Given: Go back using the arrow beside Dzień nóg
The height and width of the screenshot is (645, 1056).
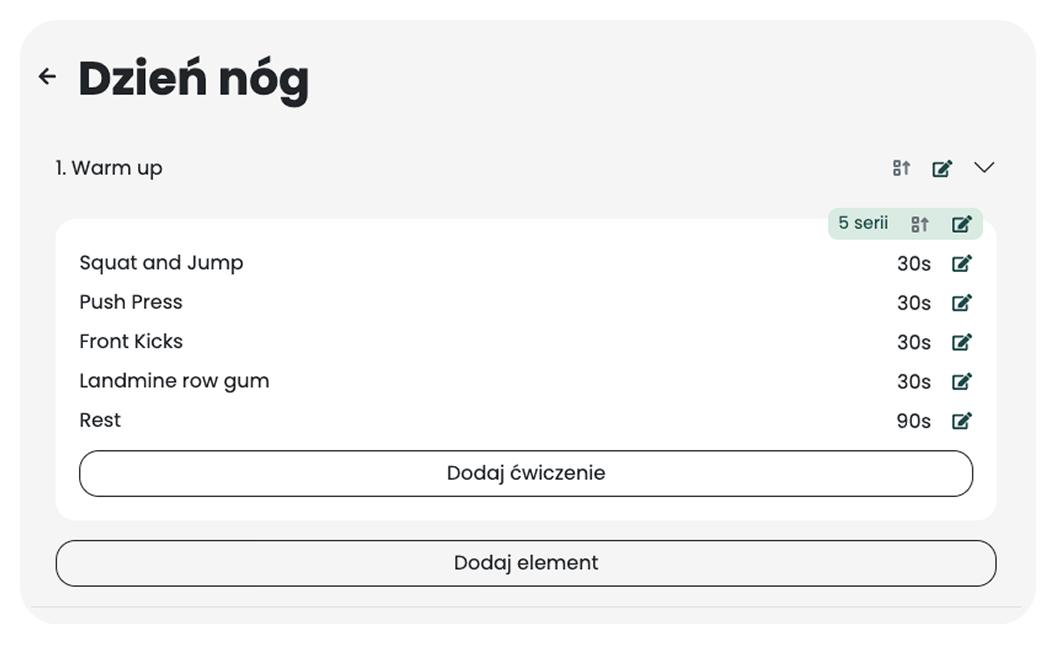Looking at the screenshot, I should tap(47, 77).
